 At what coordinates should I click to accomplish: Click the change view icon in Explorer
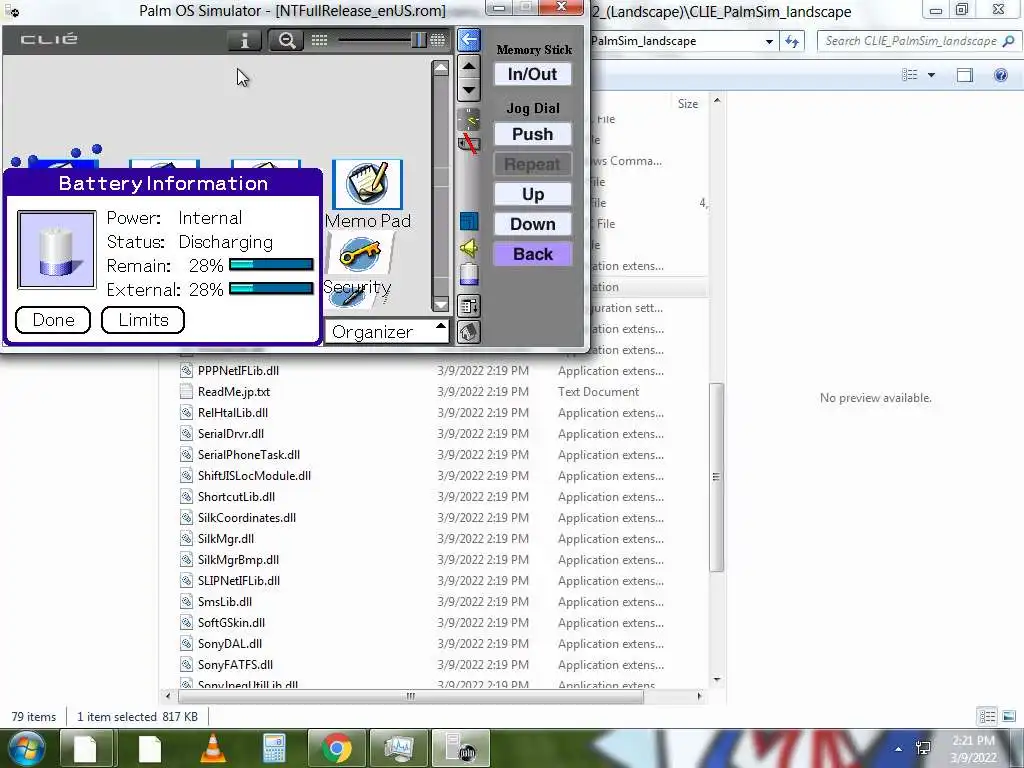[x=910, y=75]
